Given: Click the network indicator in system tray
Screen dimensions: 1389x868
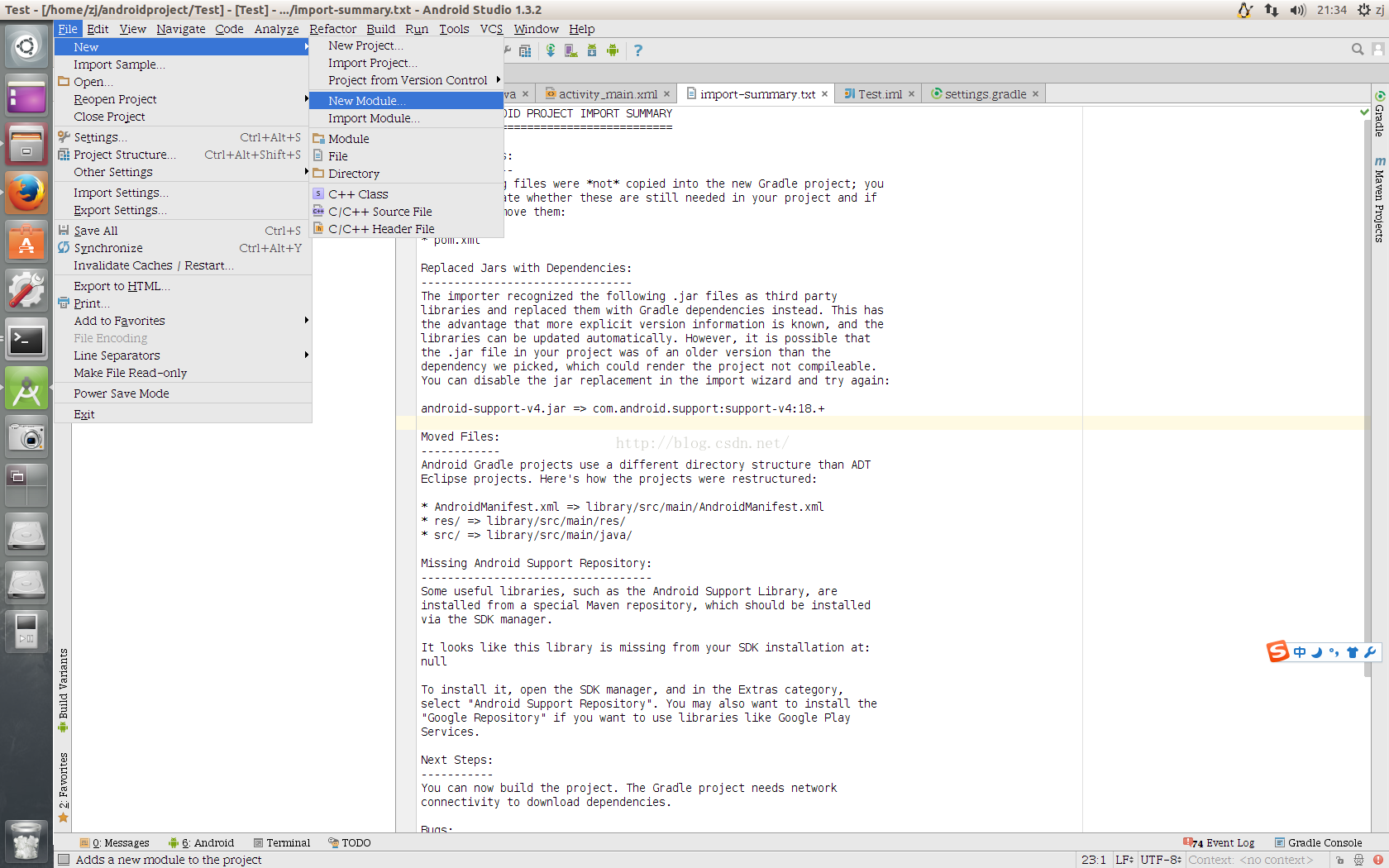Looking at the screenshot, I should [1272, 10].
